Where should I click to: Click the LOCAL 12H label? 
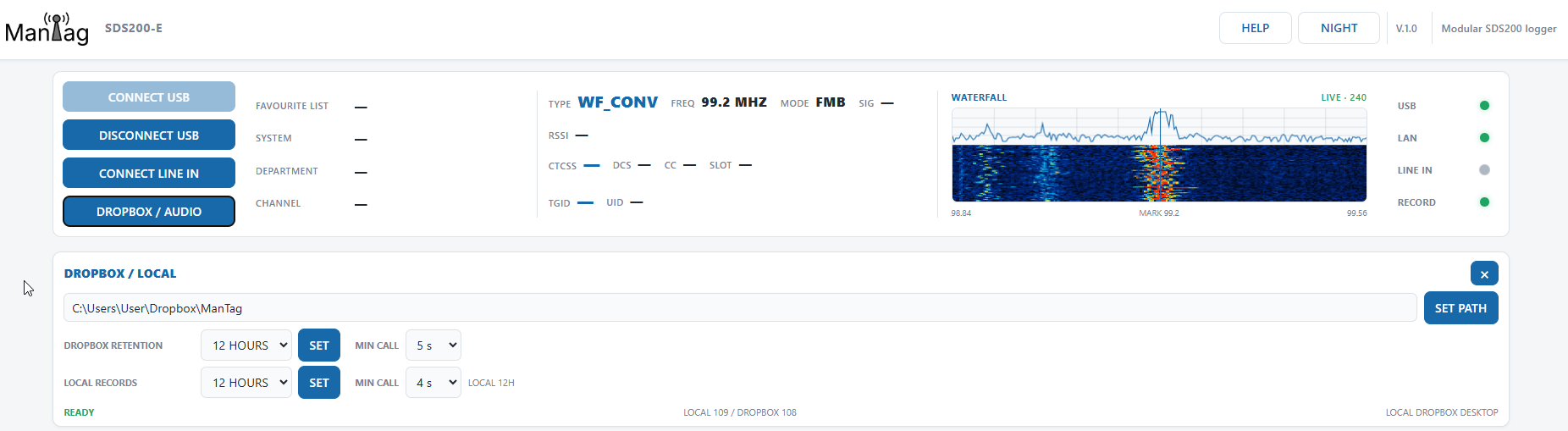coord(491,383)
